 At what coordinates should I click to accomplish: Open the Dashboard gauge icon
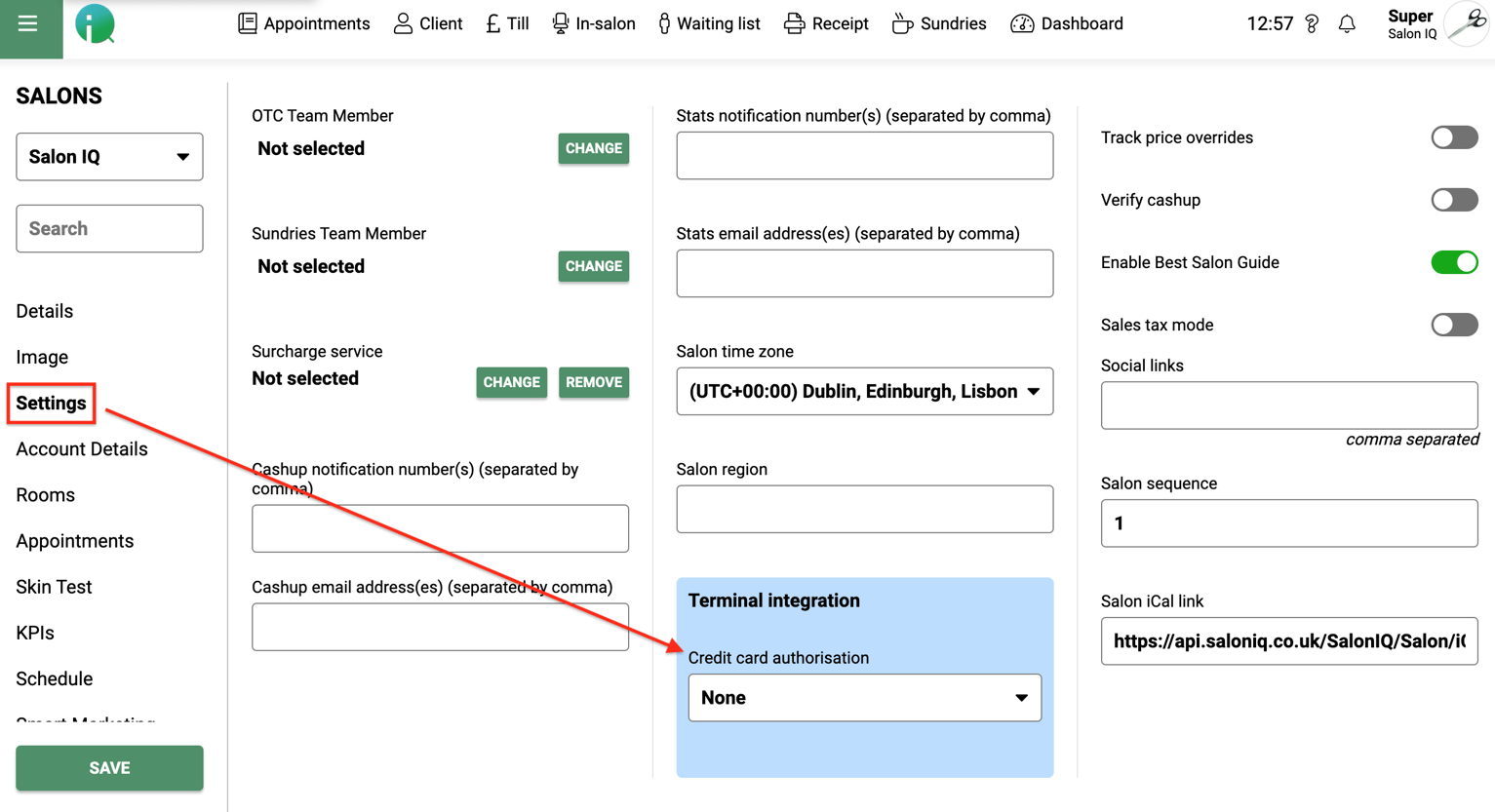(x=1022, y=22)
